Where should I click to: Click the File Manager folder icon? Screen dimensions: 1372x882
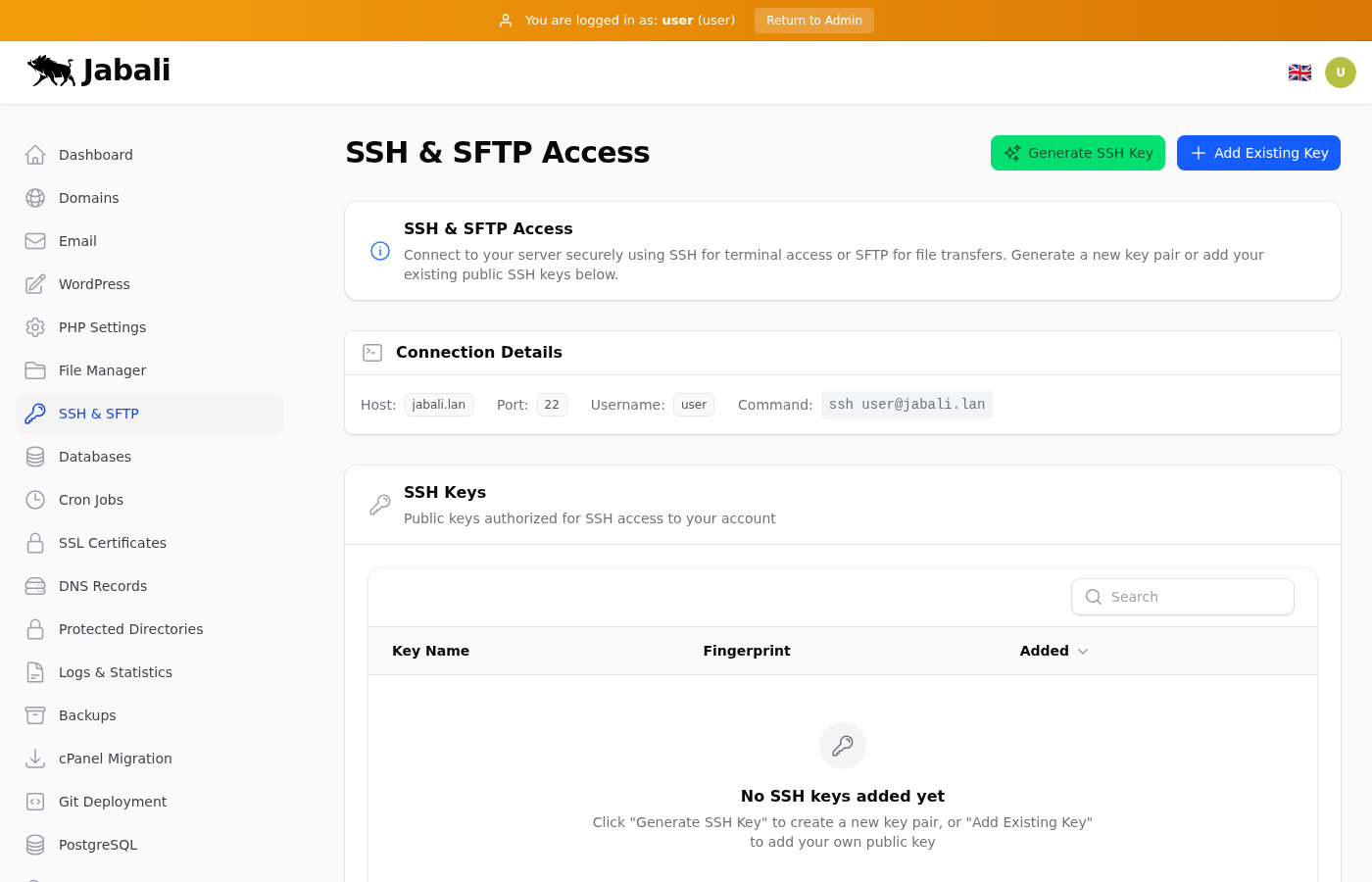coord(35,370)
